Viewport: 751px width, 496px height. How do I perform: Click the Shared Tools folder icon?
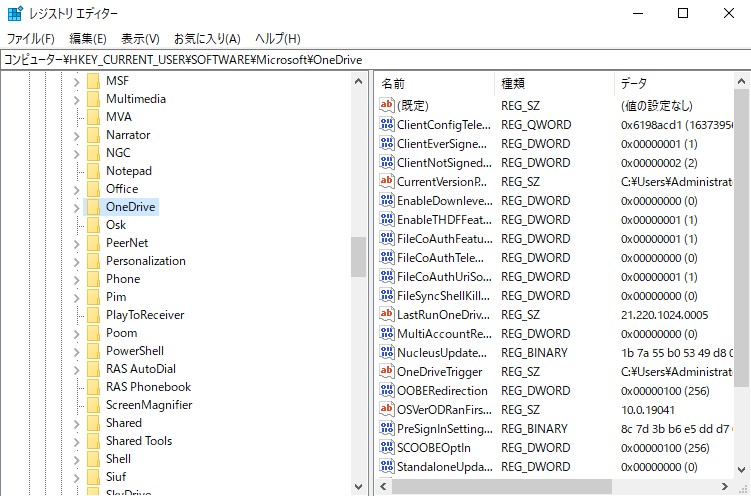(x=93, y=441)
